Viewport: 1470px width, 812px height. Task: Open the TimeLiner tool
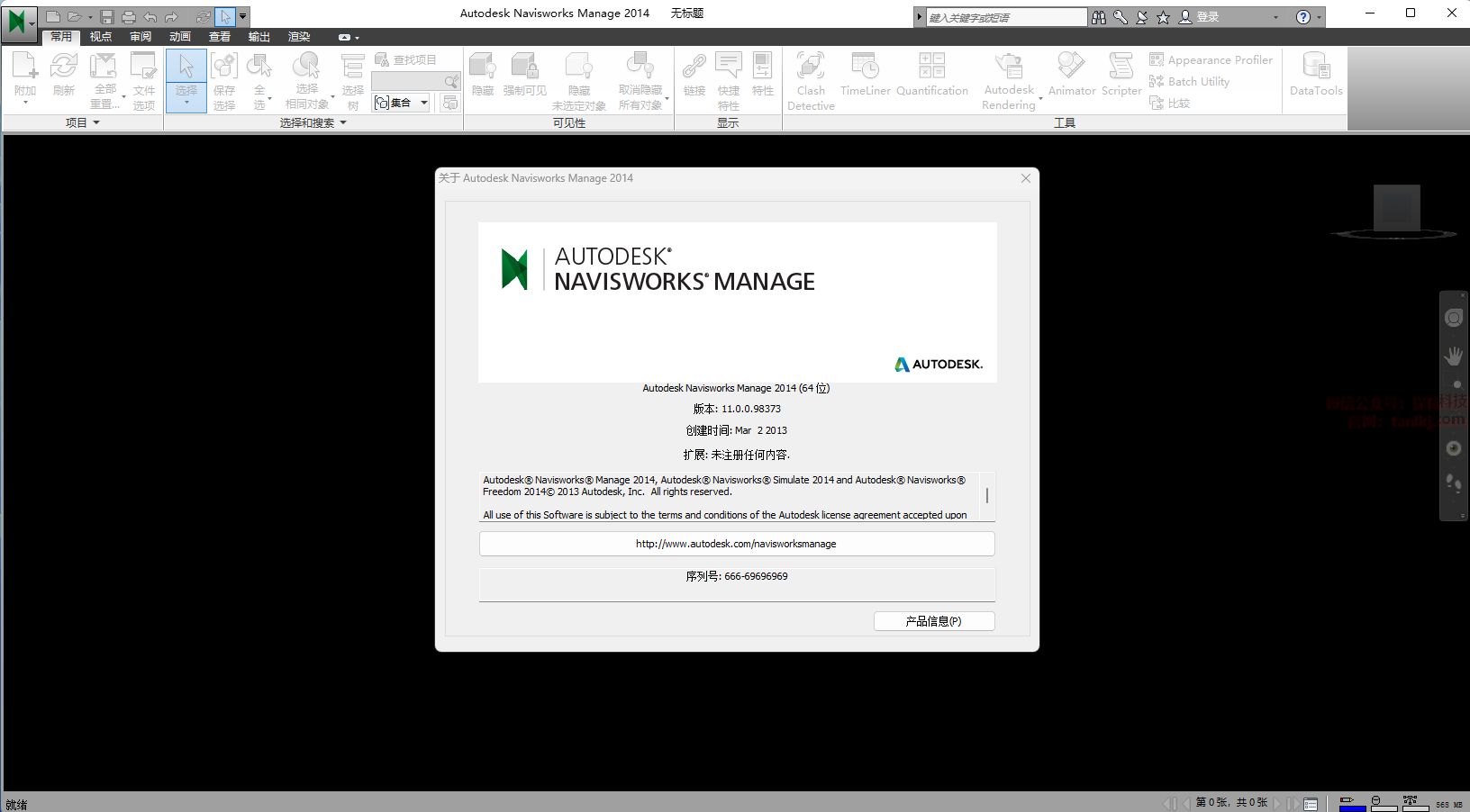(865, 68)
